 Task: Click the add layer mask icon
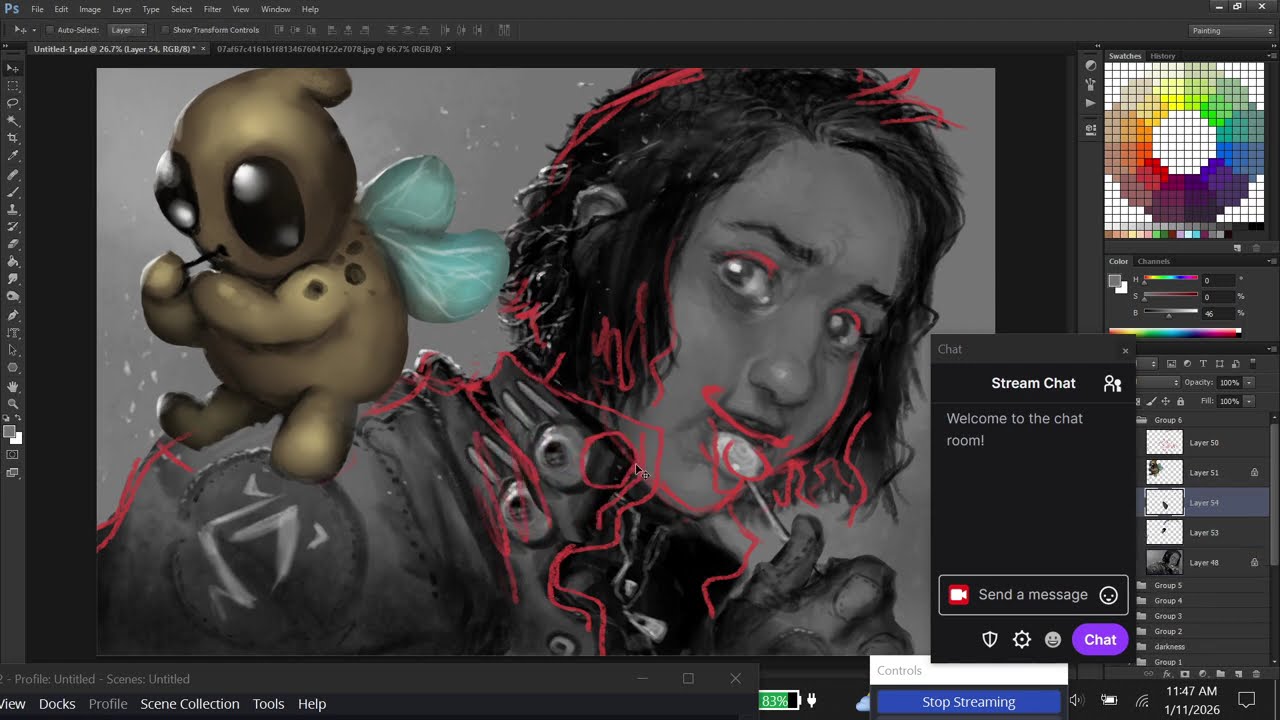click(x=1185, y=674)
